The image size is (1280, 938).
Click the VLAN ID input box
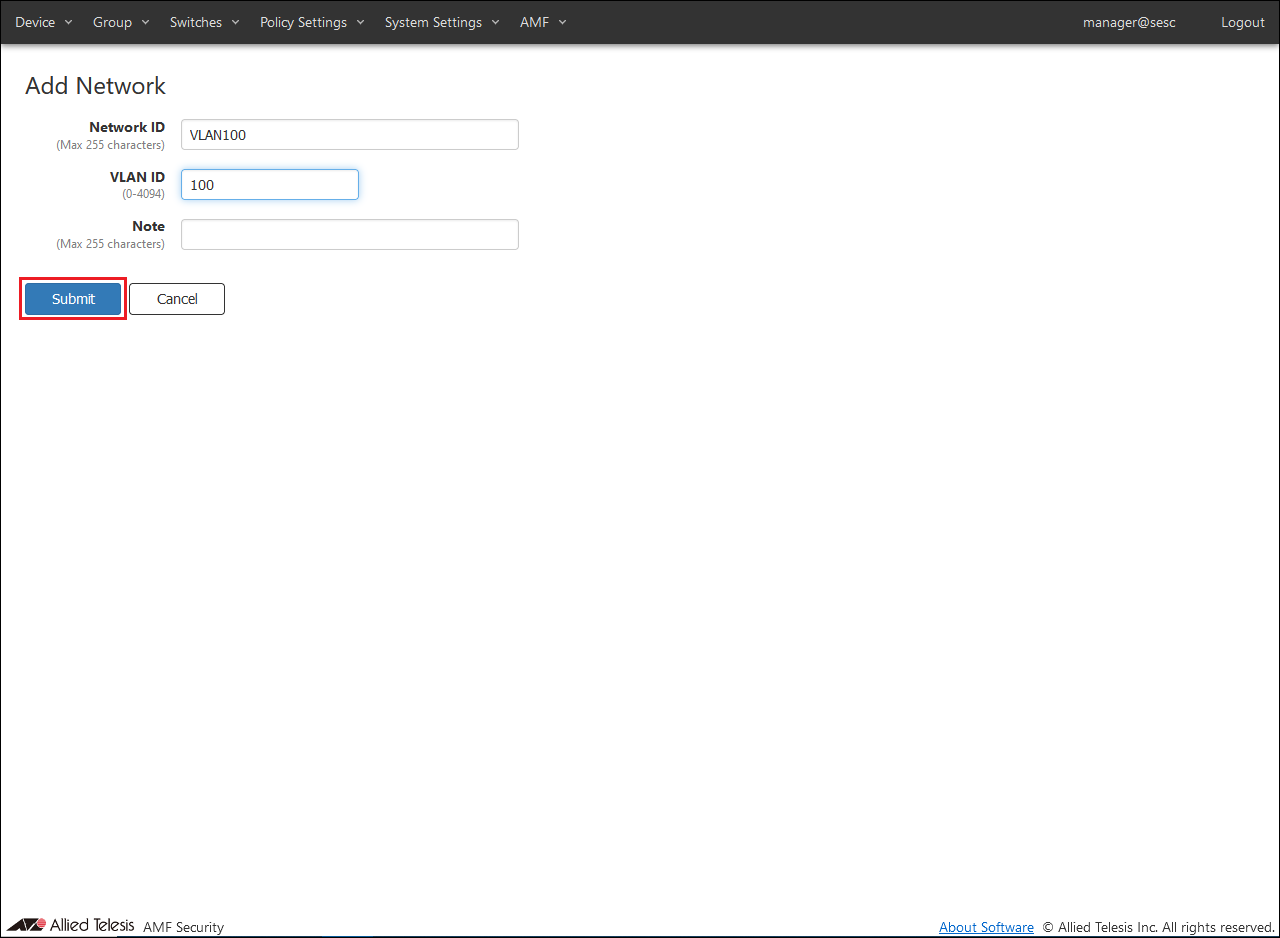(269, 185)
